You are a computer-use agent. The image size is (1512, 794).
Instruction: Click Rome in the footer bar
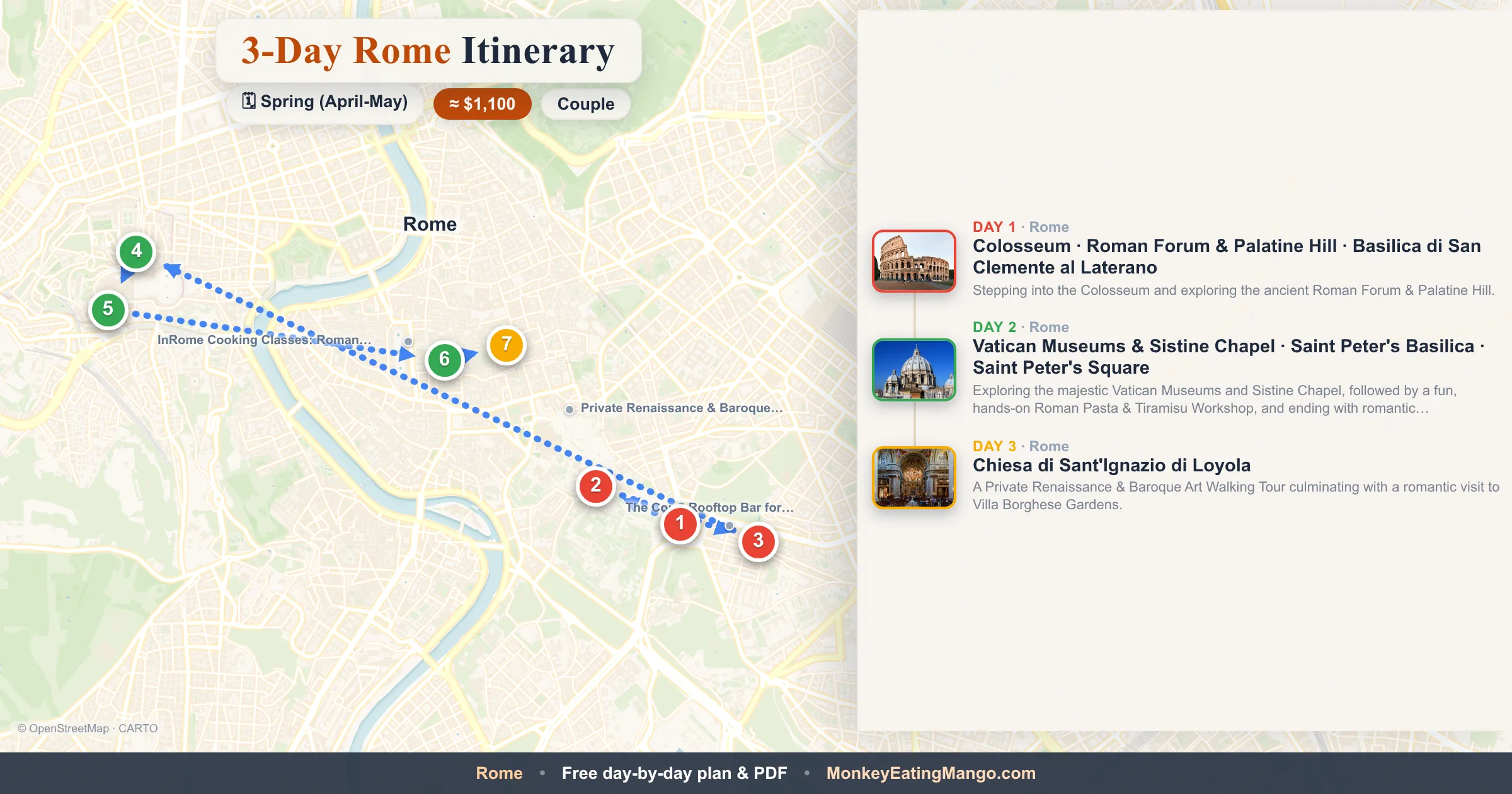point(499,773)
